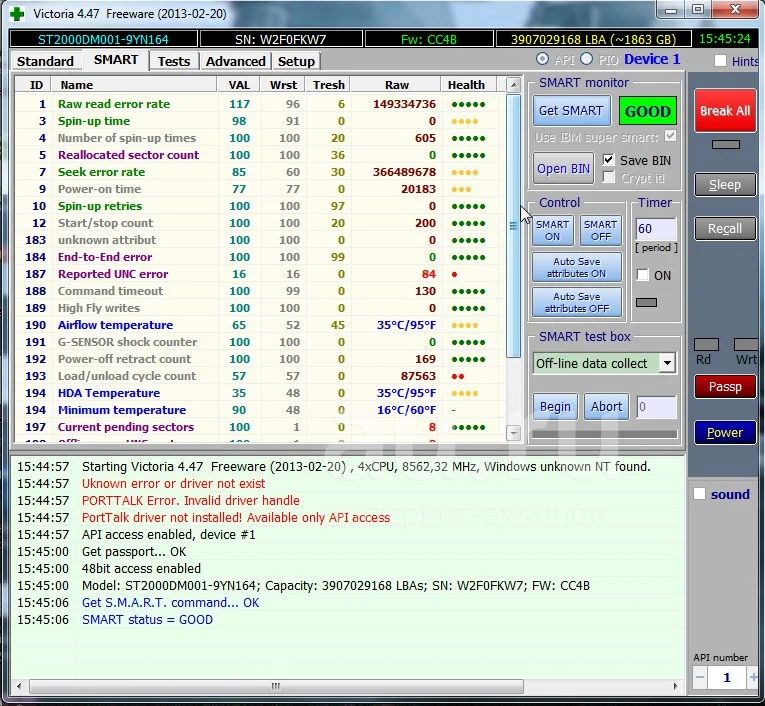Click the Sleep button
Image resolution: width=765 pixels, height=706 pixels.
(725, 184)
